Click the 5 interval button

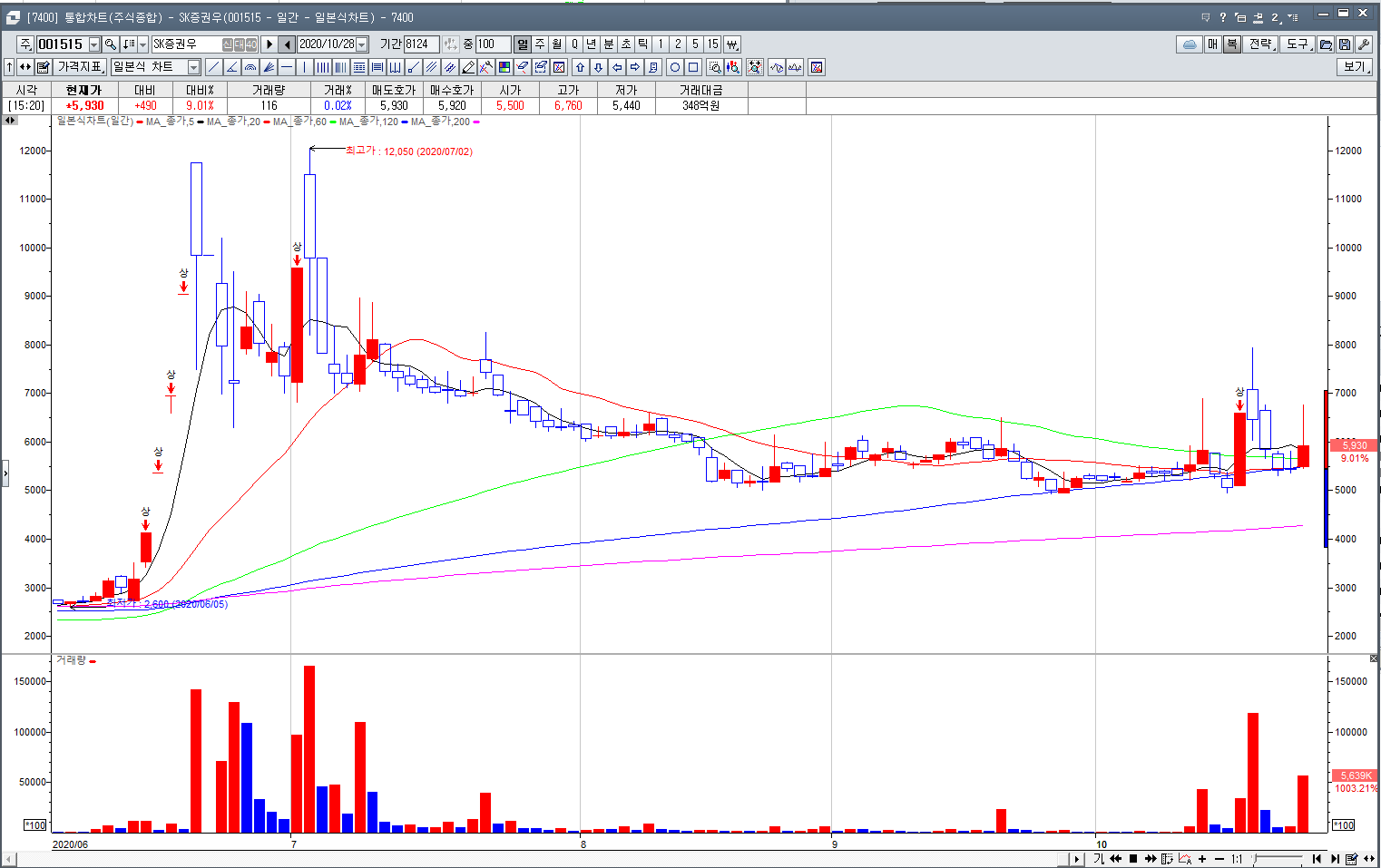tap(695, 44)
